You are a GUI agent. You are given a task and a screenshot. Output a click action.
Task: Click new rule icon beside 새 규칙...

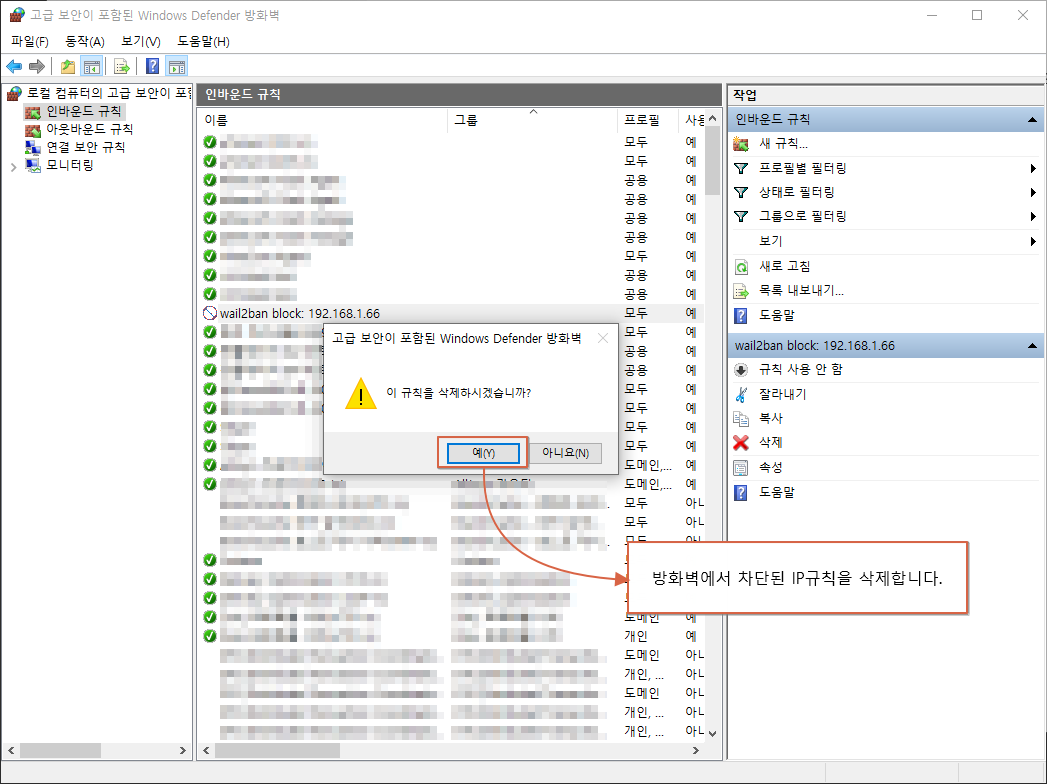pyautogui.click(x=741, y=144)
